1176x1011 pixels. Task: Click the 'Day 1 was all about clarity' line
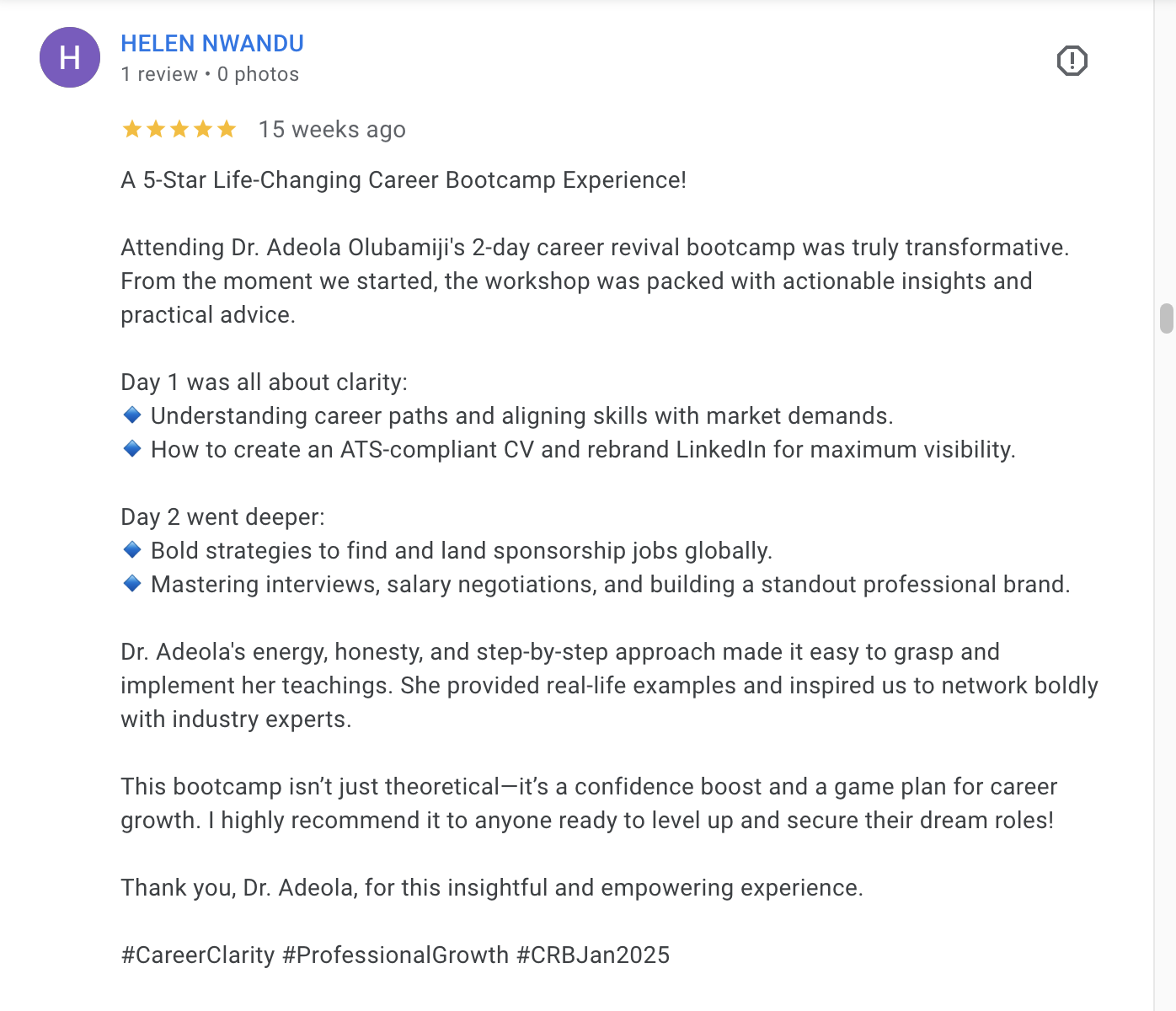click(264, 382)
